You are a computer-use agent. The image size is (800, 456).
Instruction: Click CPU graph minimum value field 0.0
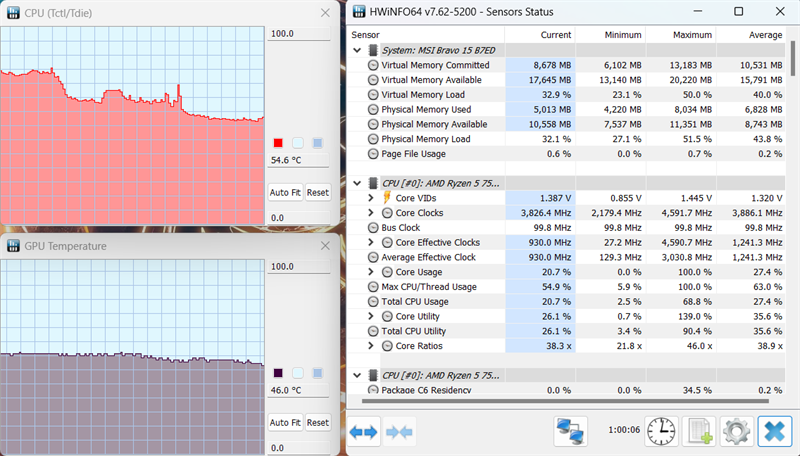coord(299,218)
